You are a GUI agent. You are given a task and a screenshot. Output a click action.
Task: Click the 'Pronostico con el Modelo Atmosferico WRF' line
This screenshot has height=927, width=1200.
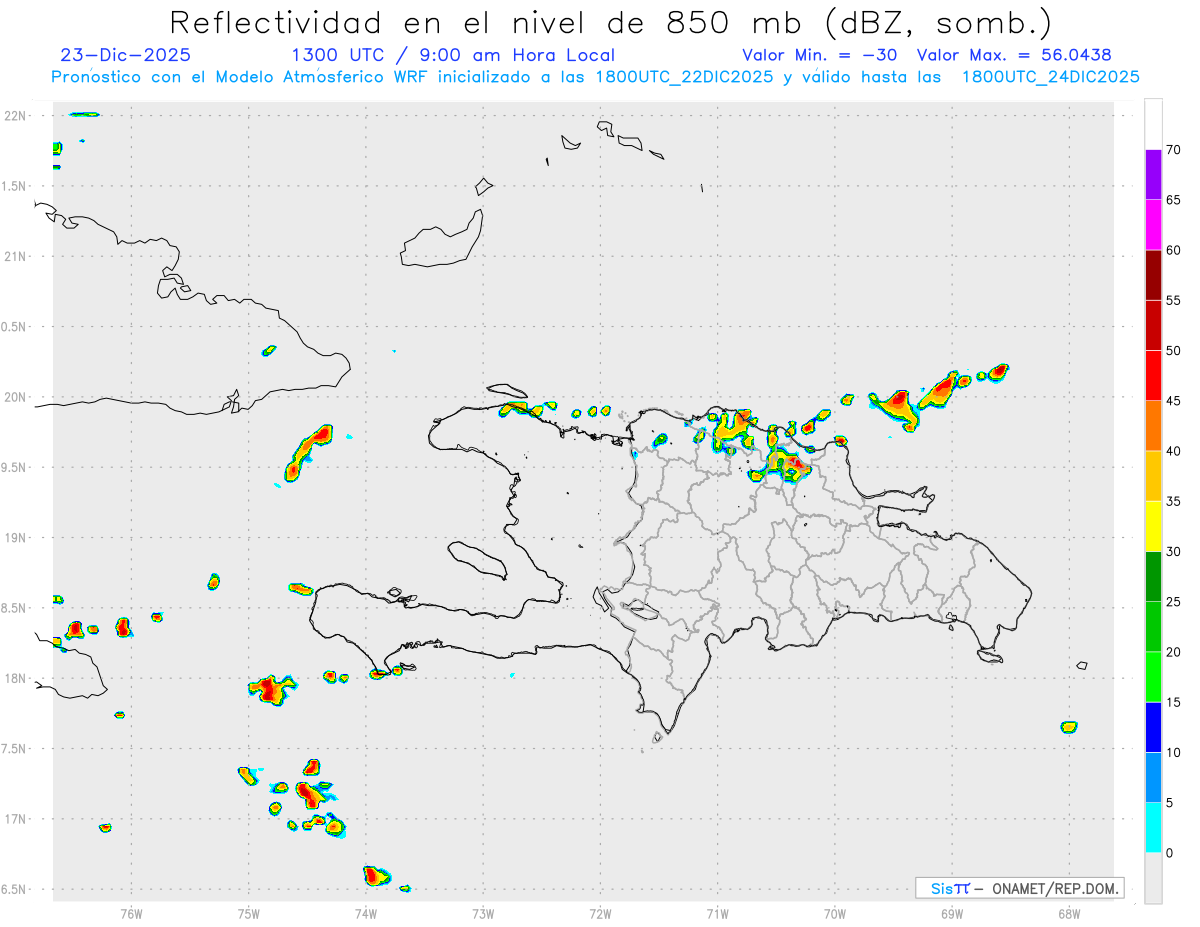point(595,77)
